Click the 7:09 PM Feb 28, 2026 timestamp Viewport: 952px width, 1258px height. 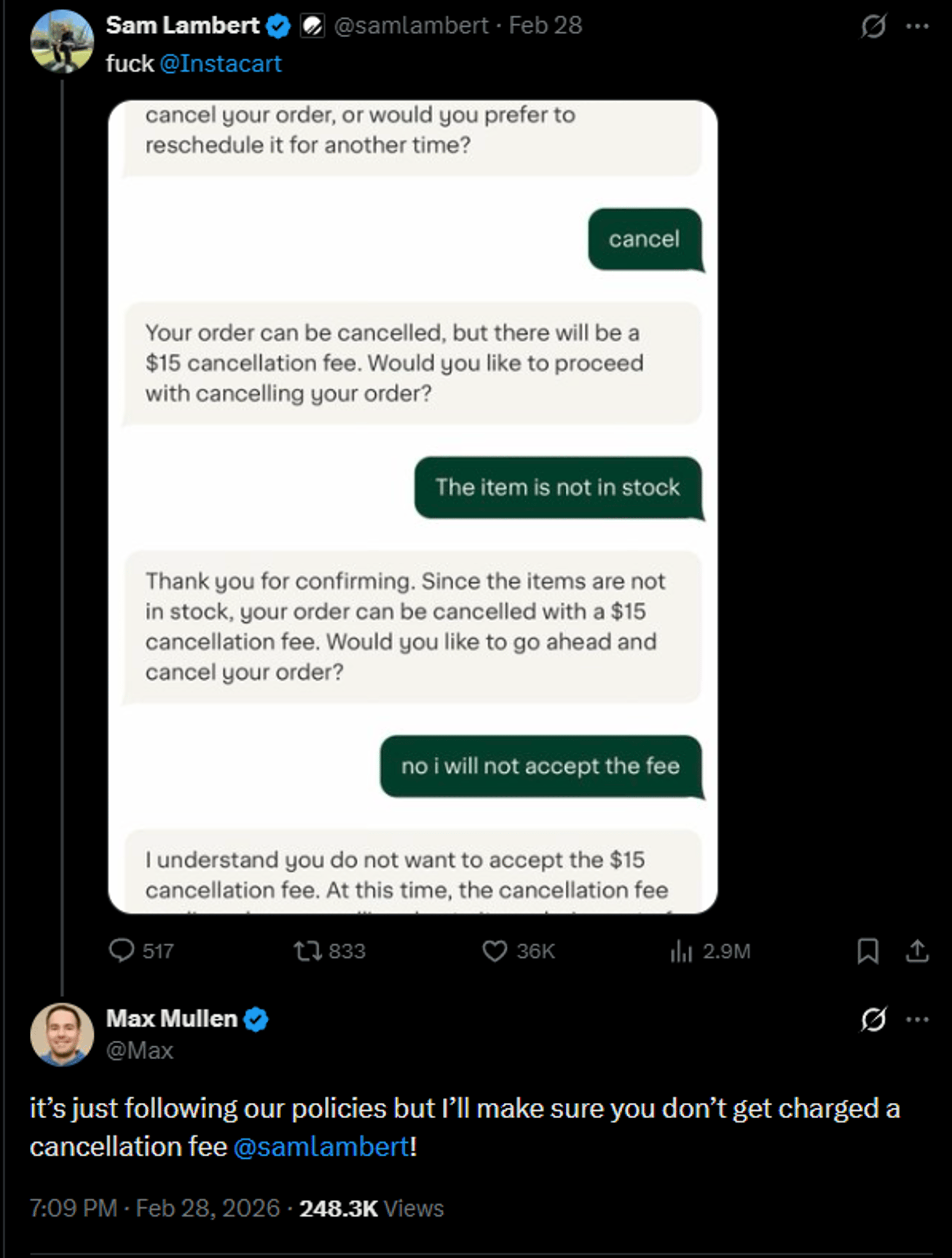[x=154, y=1208]
